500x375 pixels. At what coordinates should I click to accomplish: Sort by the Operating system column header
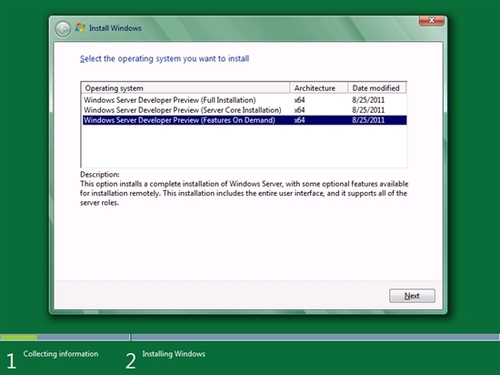pyautogui.click(x=186, y=88)
